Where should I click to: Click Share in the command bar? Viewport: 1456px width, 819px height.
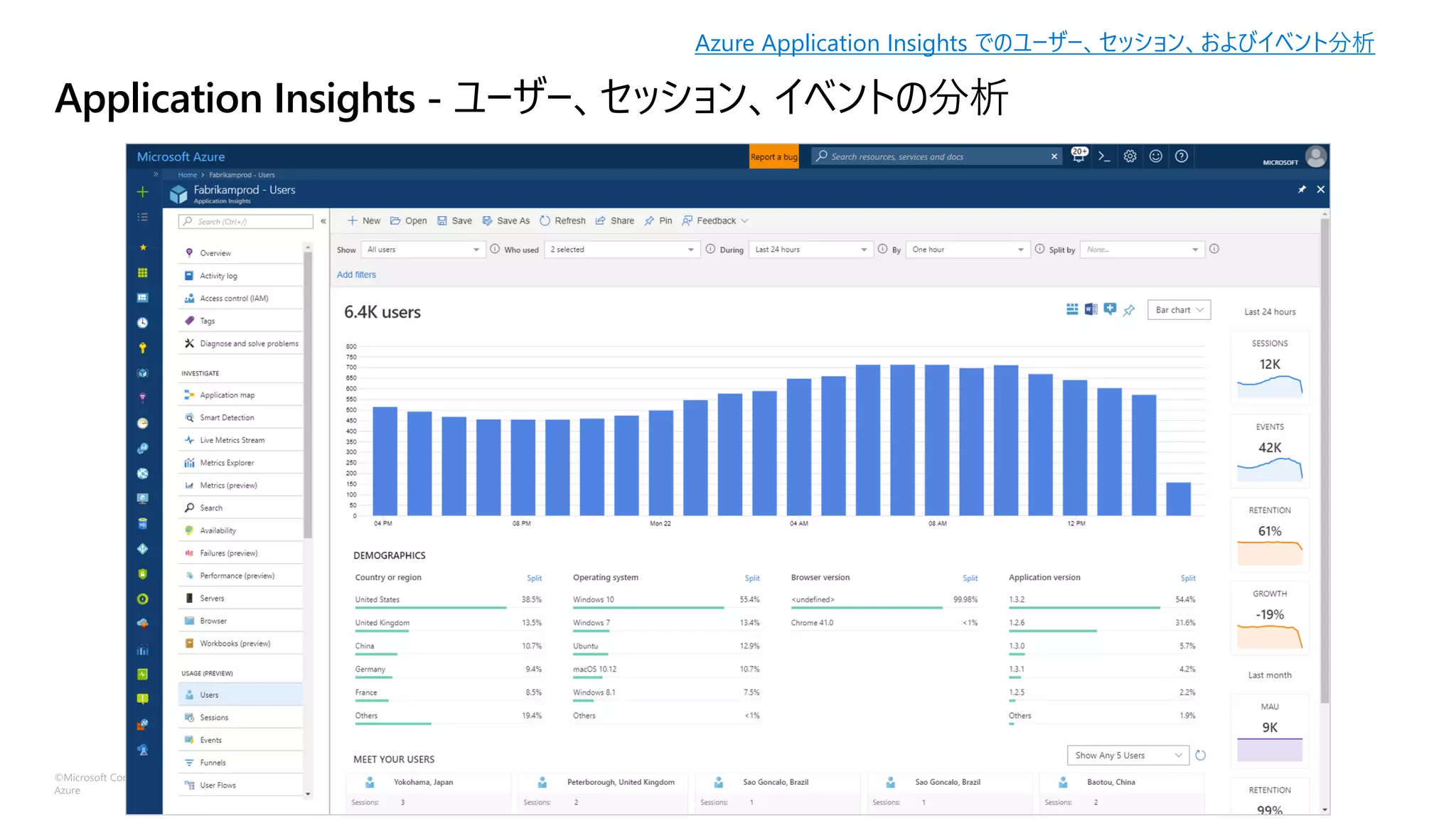[615, 221]
